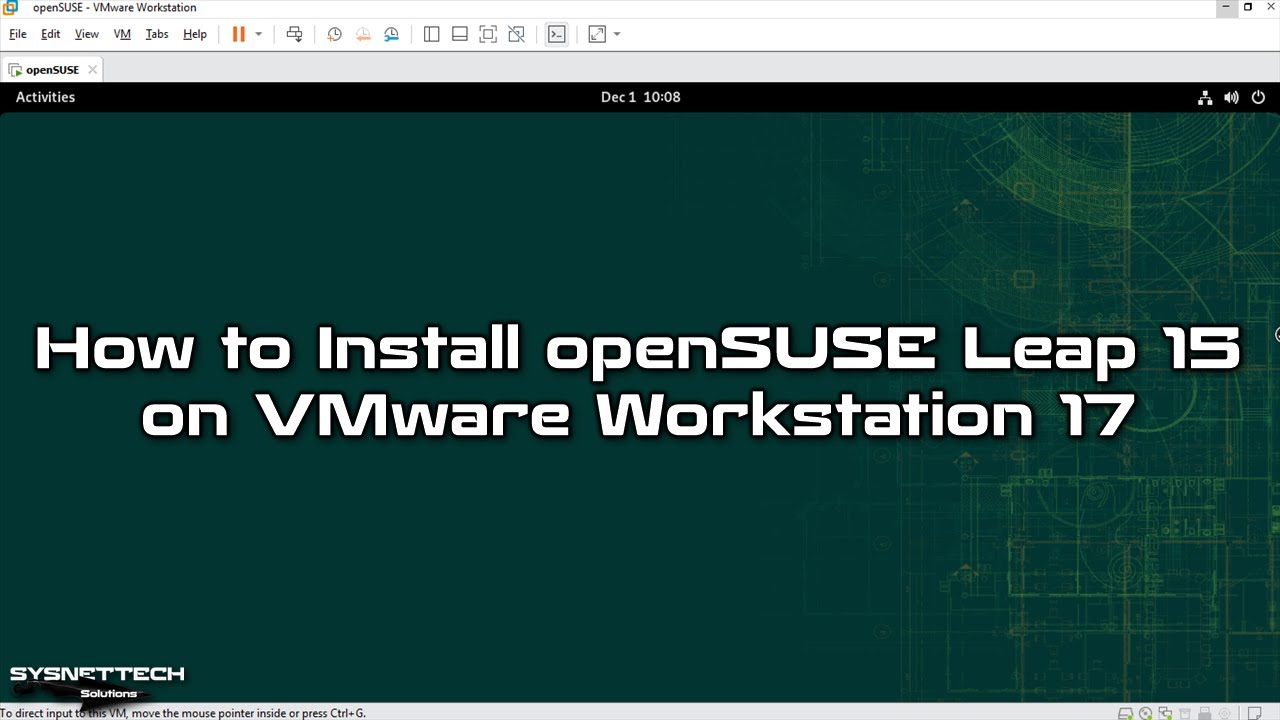Image resolution: width=1280 pixels, height=720 pixels.
Task: Take a snapshot of the virtual machine
Action: click(x=335, y=34)
